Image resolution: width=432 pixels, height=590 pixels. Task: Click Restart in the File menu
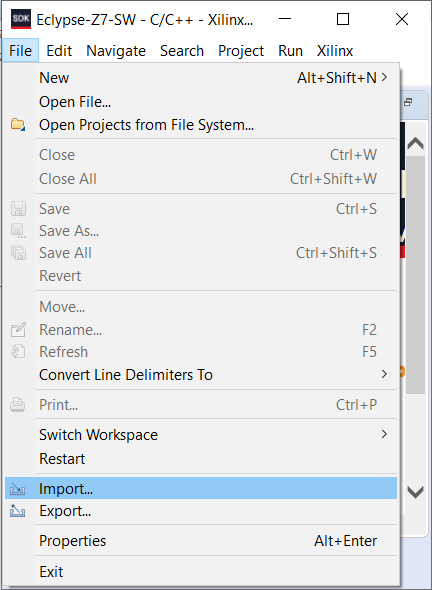(201, 459)
